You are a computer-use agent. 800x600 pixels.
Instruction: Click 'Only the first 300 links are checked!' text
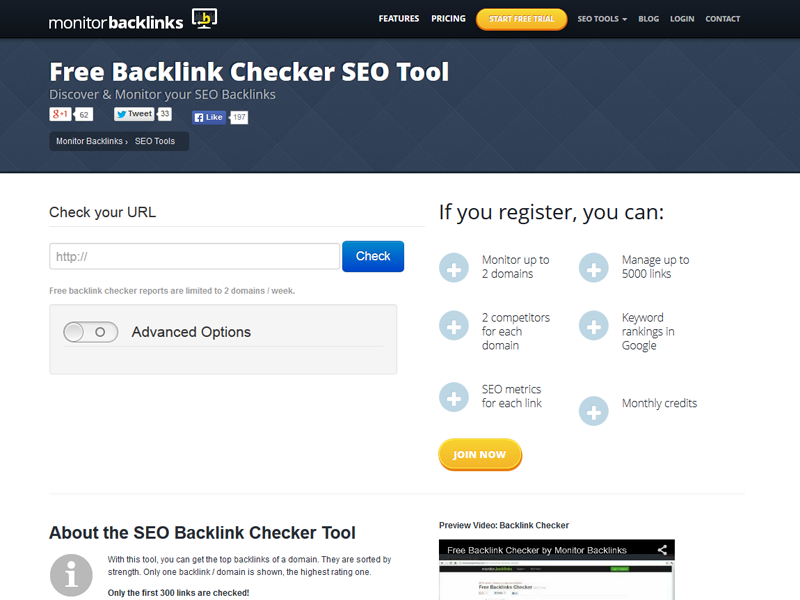[x=178, y=593]
